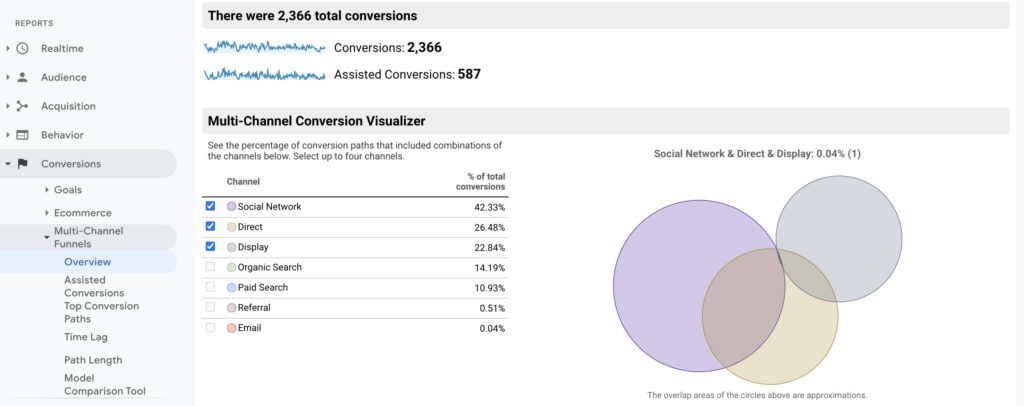
Task: Click the 42.33% value
Action: (489, 207)
